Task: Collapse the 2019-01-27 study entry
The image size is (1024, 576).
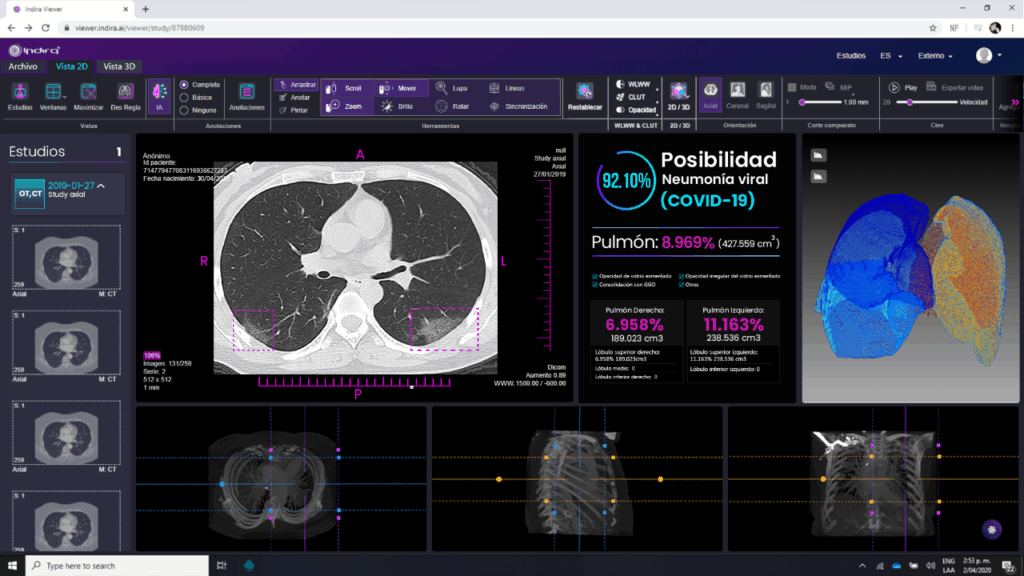Action: point(100,186)
